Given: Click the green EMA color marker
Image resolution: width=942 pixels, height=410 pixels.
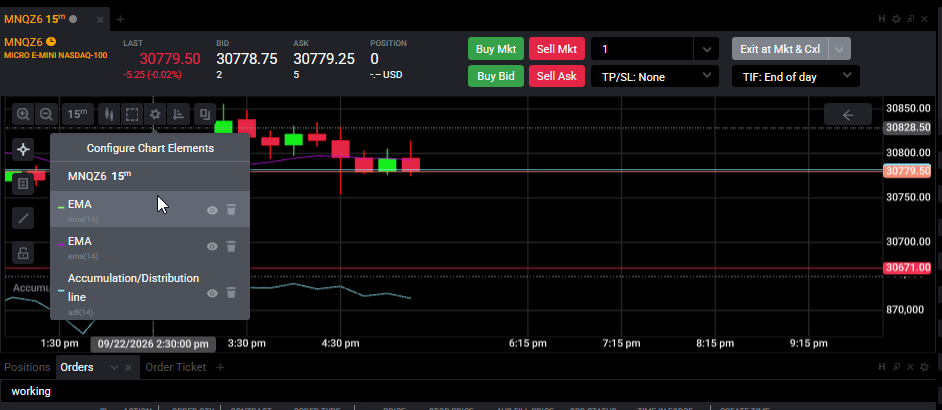Looking at the screenshot, I should (x=61, y=207).
